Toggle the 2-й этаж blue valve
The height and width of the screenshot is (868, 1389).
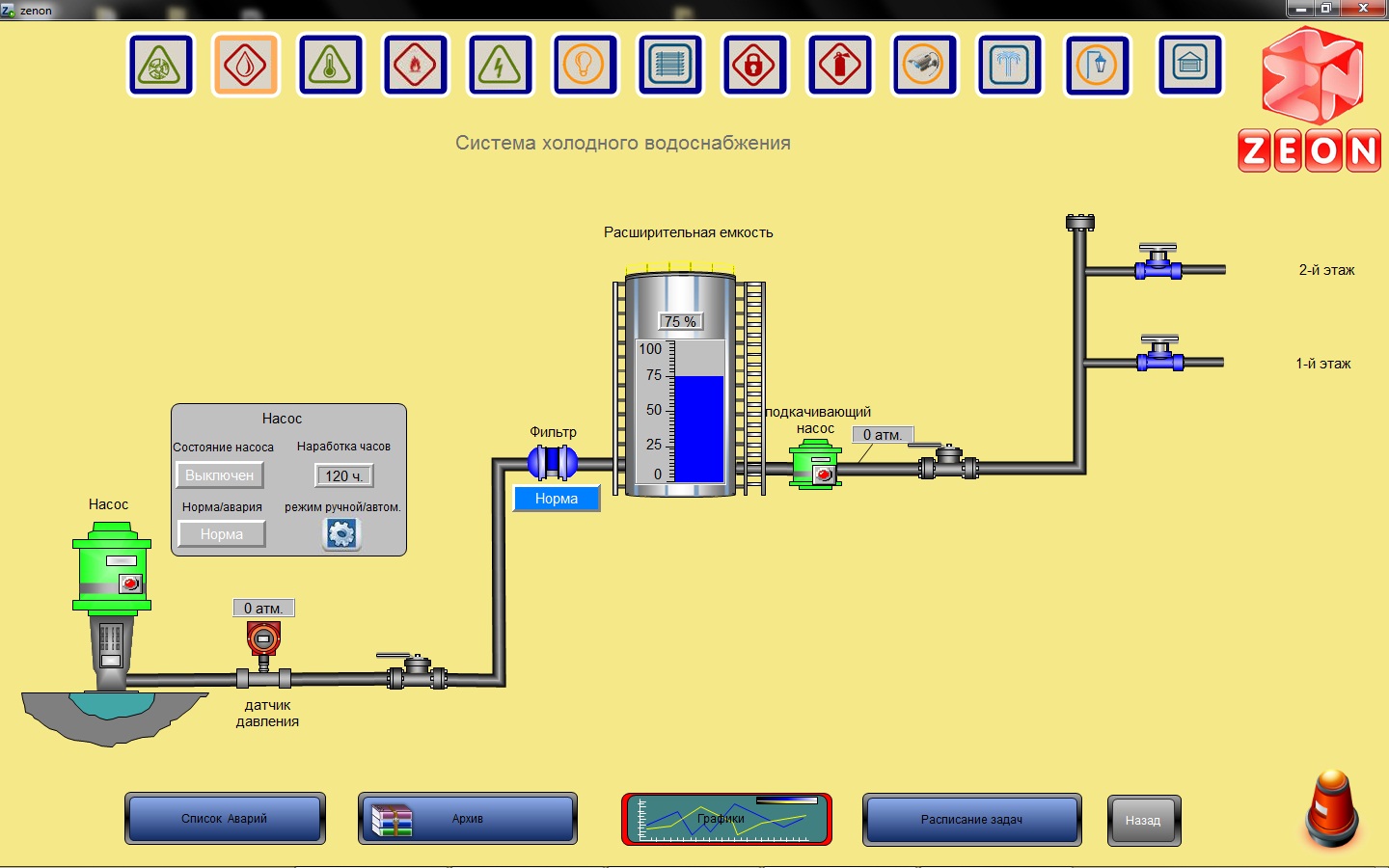(1158, 264)
